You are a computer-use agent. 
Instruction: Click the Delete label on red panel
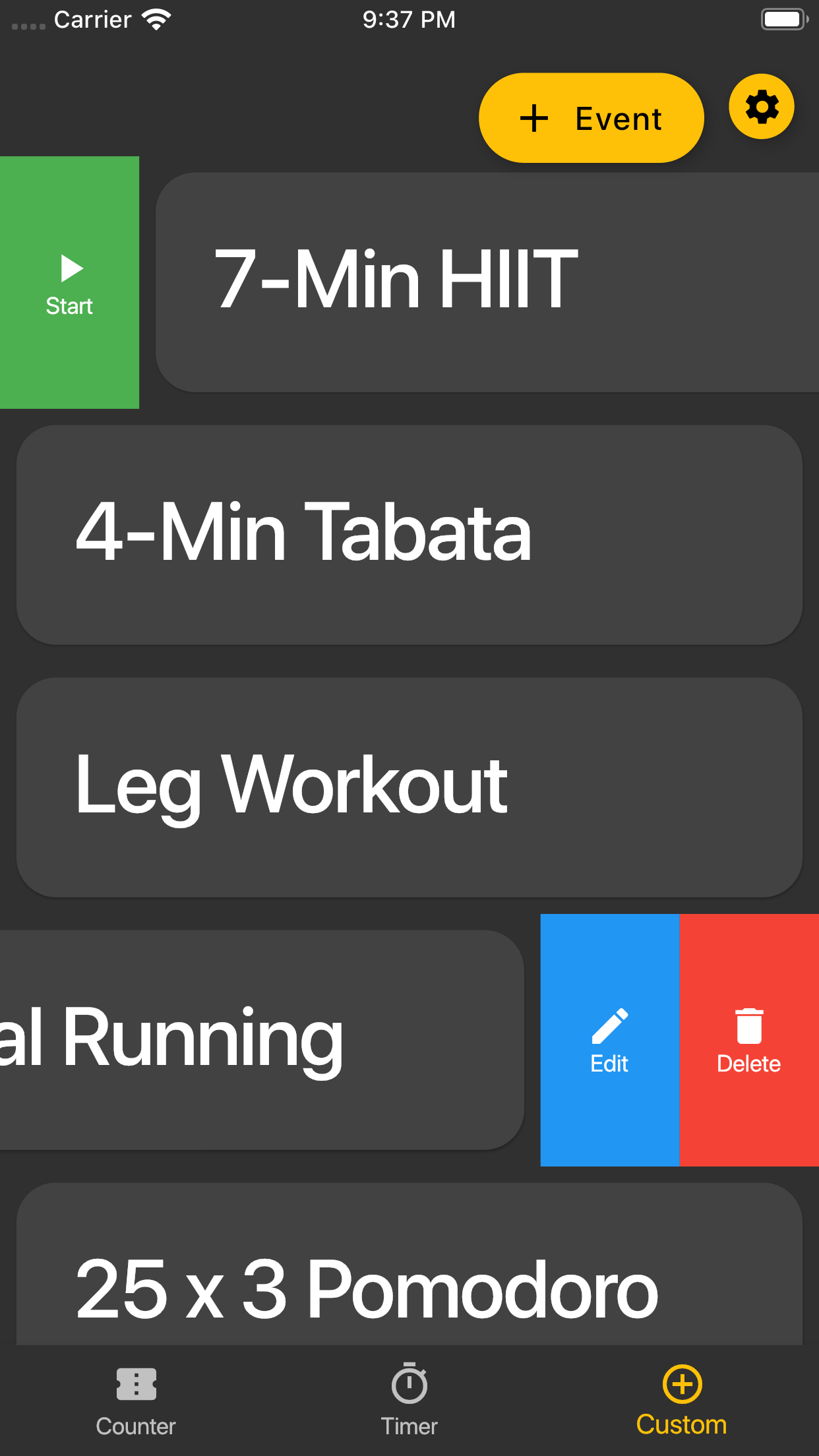point(748,1064)
